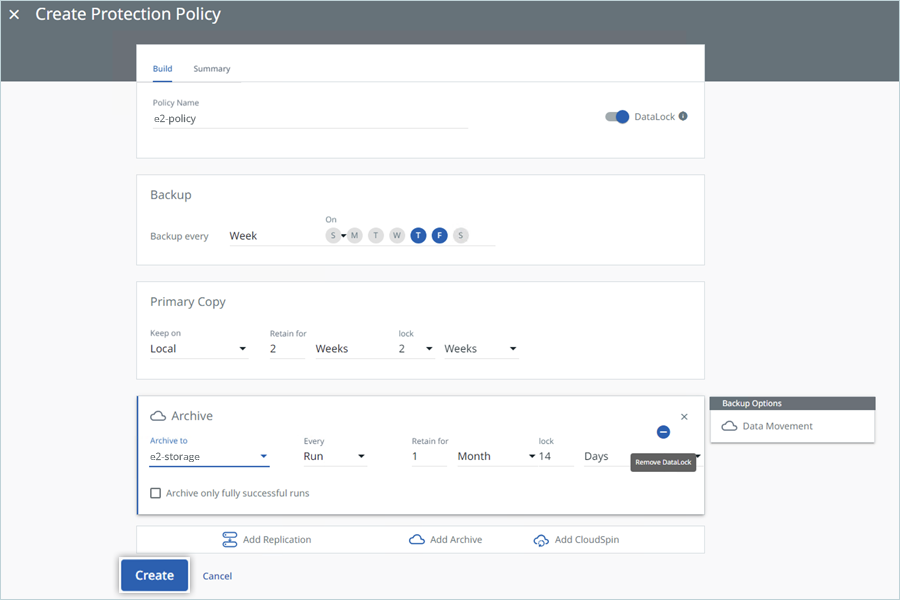Open the Build tab
Viewport: 900px width, 600px height.
point(162,69)
